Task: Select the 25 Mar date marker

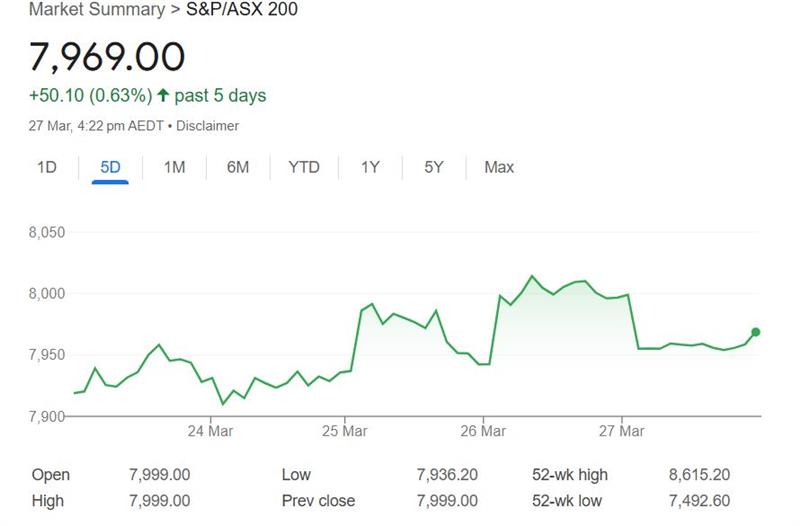Action: point(344,431)
